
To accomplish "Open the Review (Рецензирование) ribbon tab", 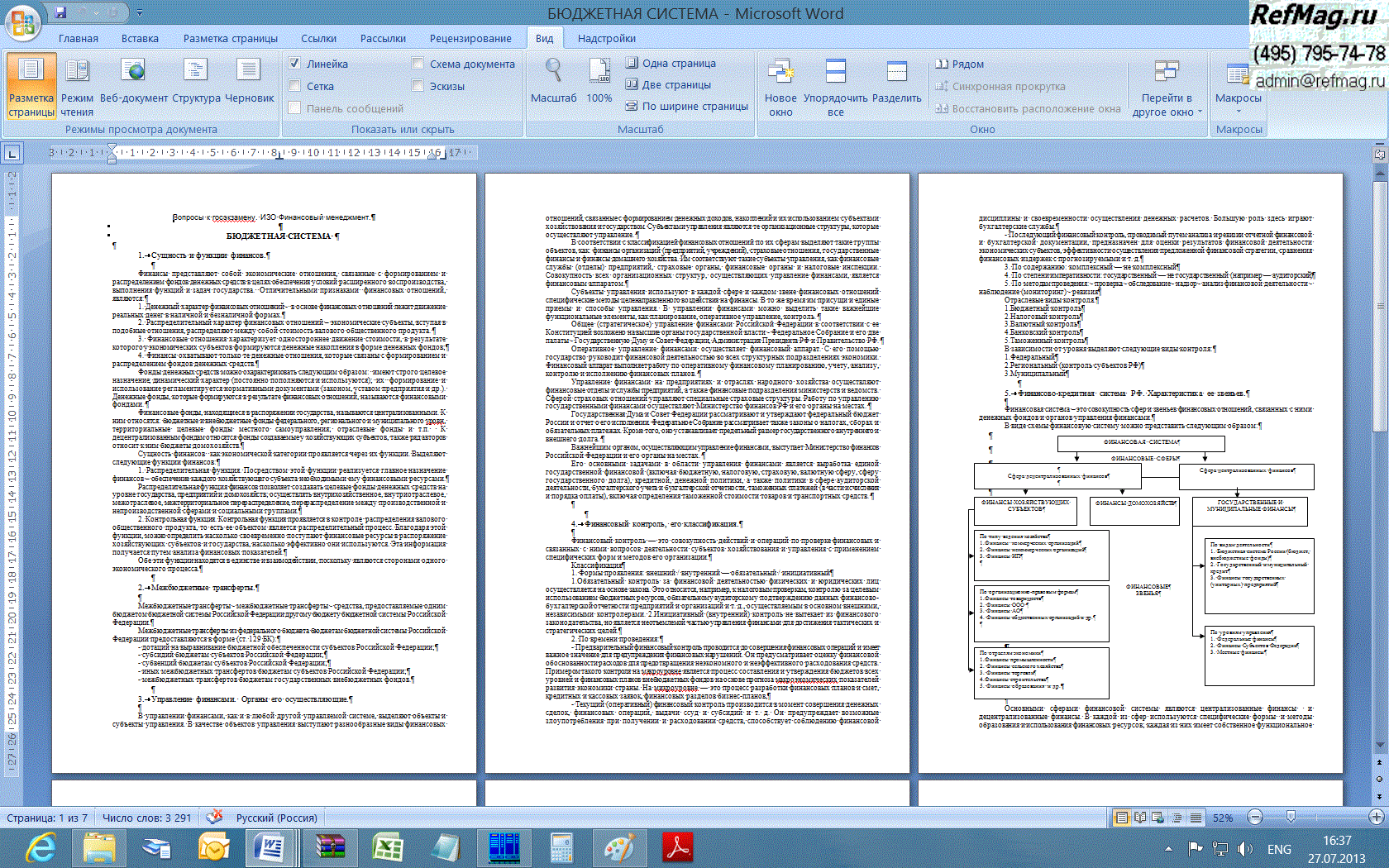I will point(470,38).
